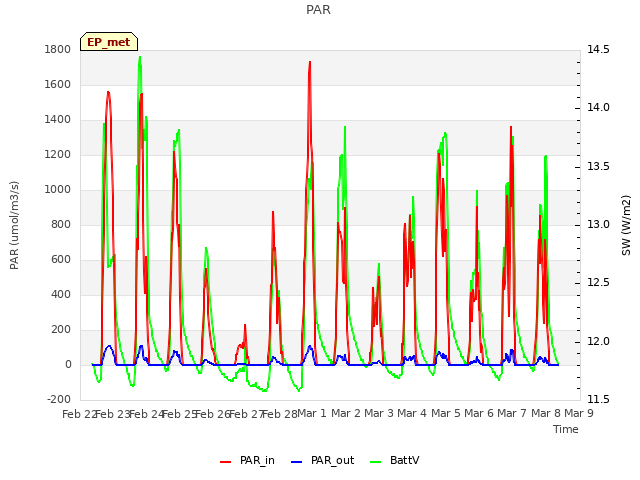
Task: Click the 11.5 right axis value
Action: 598,400
